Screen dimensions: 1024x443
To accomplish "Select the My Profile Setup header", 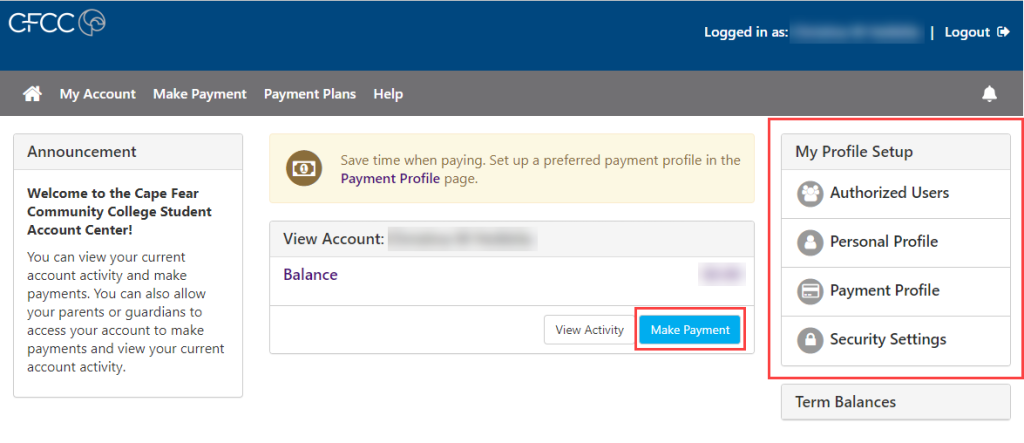I will (x=854, y=152).
